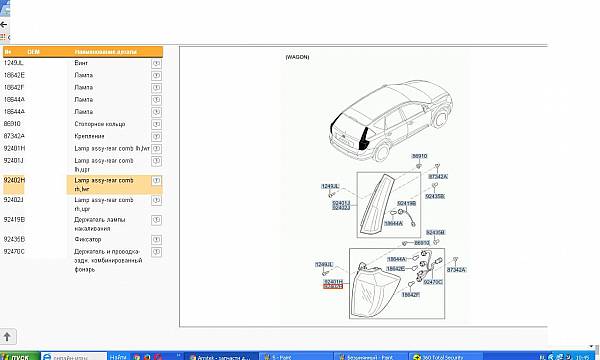Click the info icon for part 1249JL
The width and height of the screenshot is (600, 360).
156,64
